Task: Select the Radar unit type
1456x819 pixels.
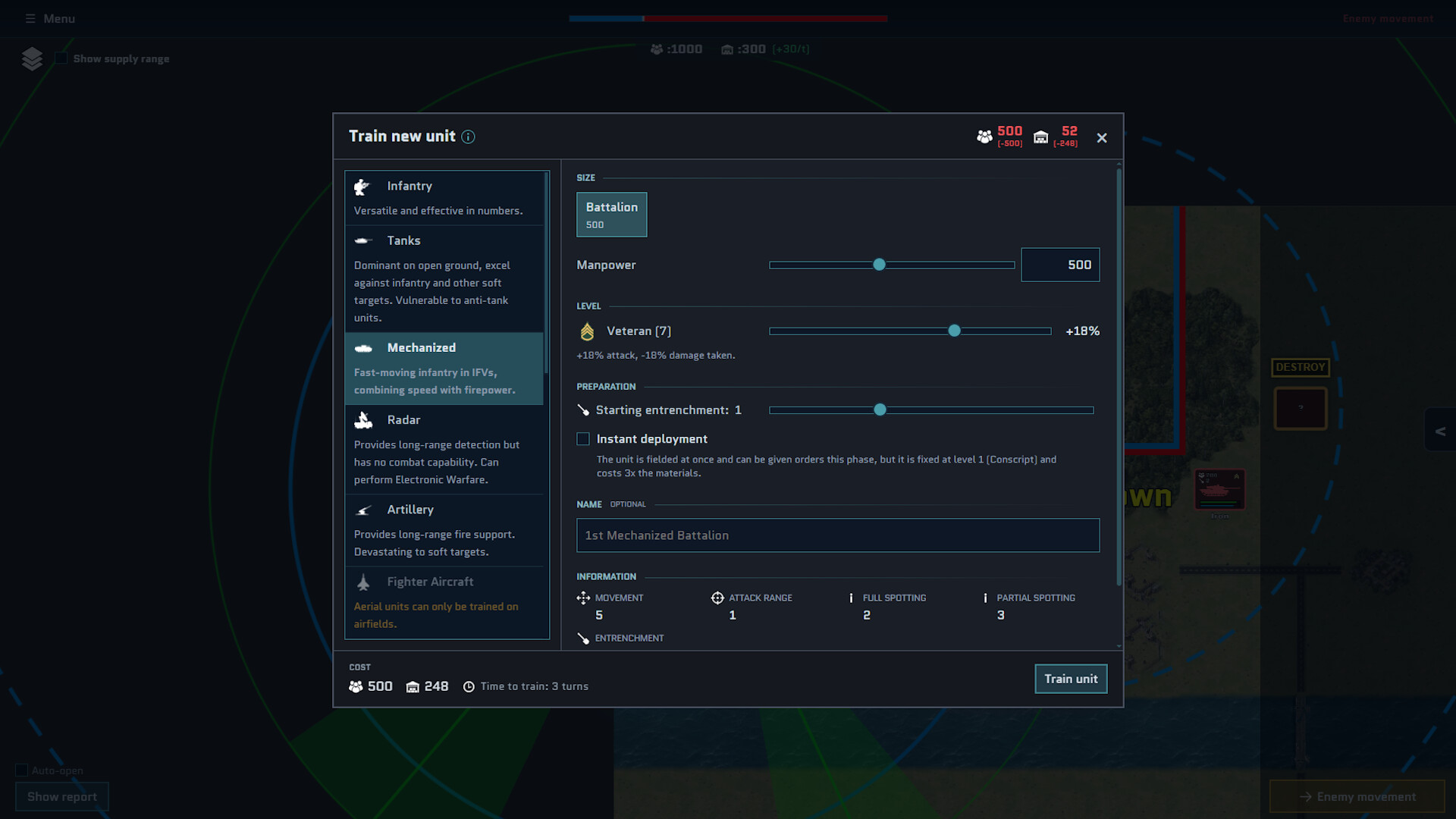Action: click(x=444, y=450)
